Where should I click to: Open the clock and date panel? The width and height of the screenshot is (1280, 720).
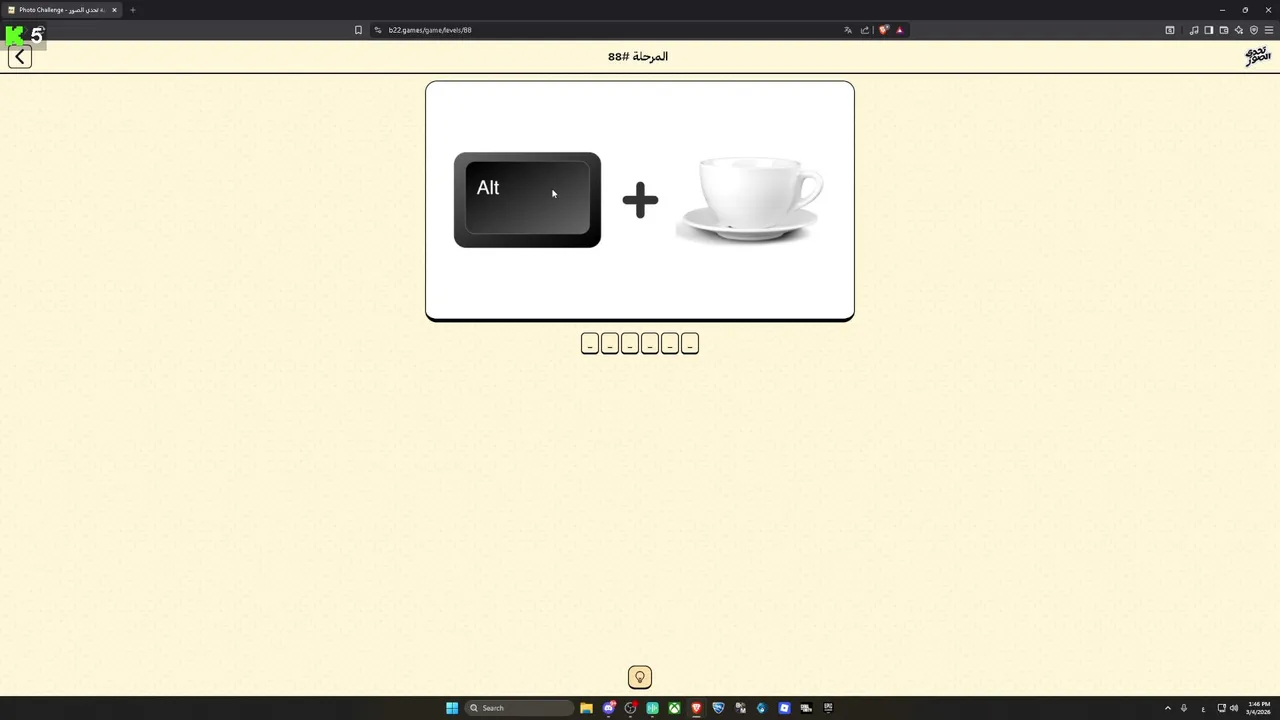1258,708
